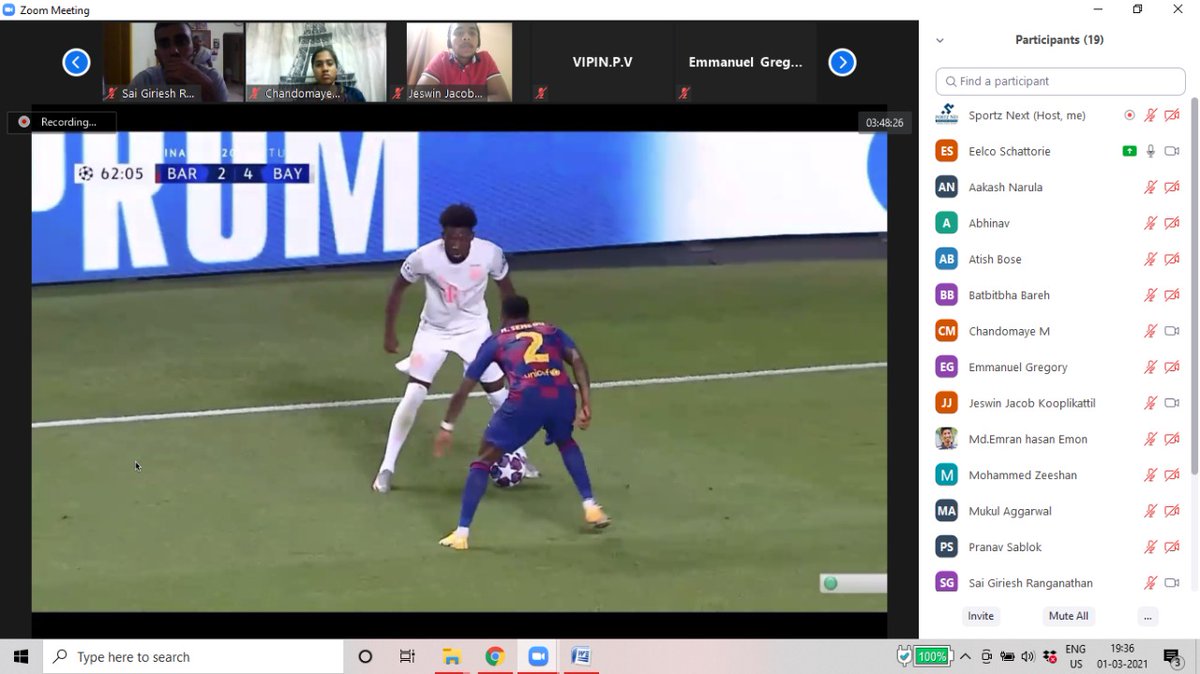Click the Sportz Next profile logo
This screenshot has width=1200, height=674.
(946, 115)
